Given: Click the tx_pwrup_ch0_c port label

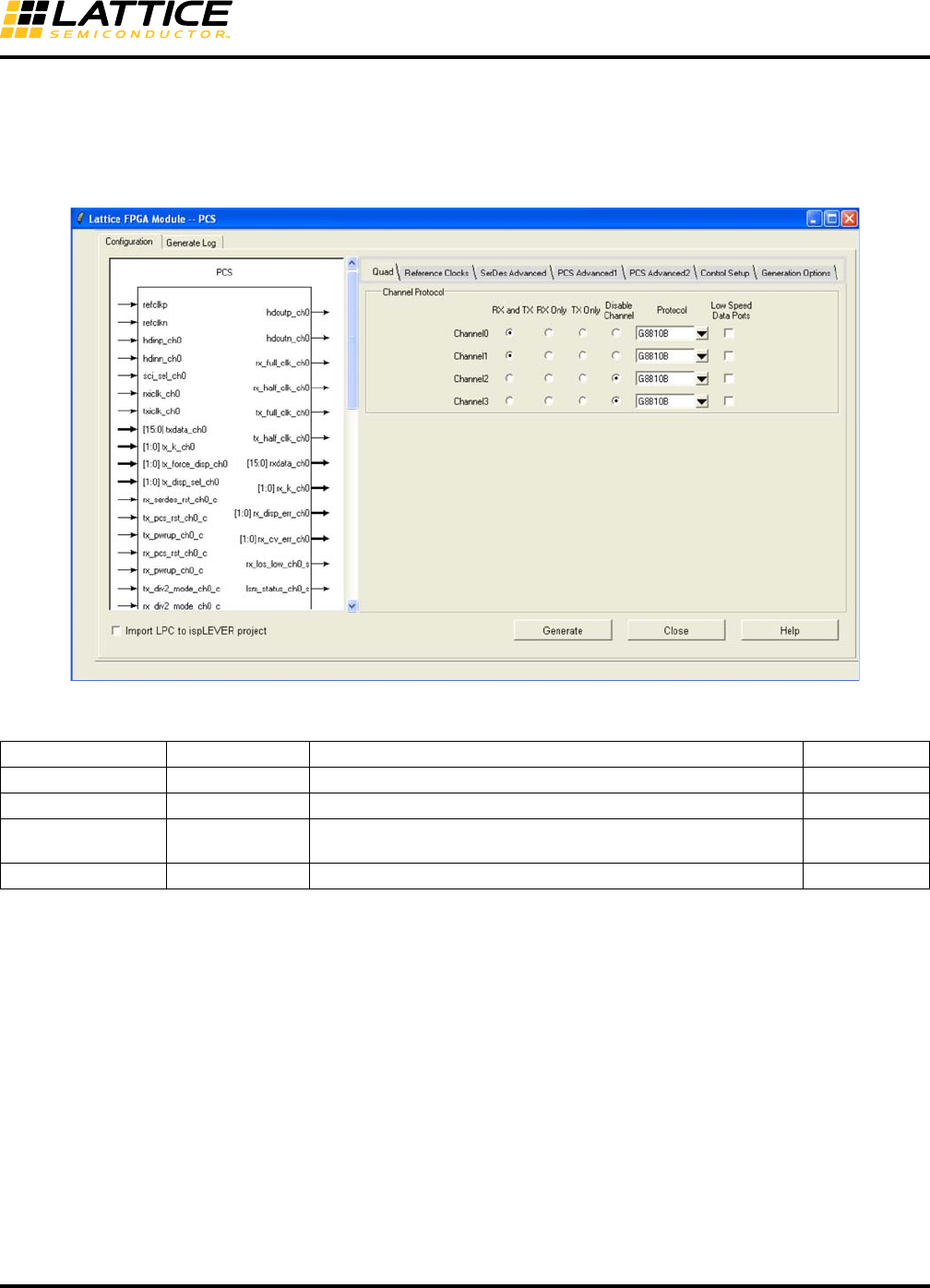Looking at the screenshot, I should point(173,535).
